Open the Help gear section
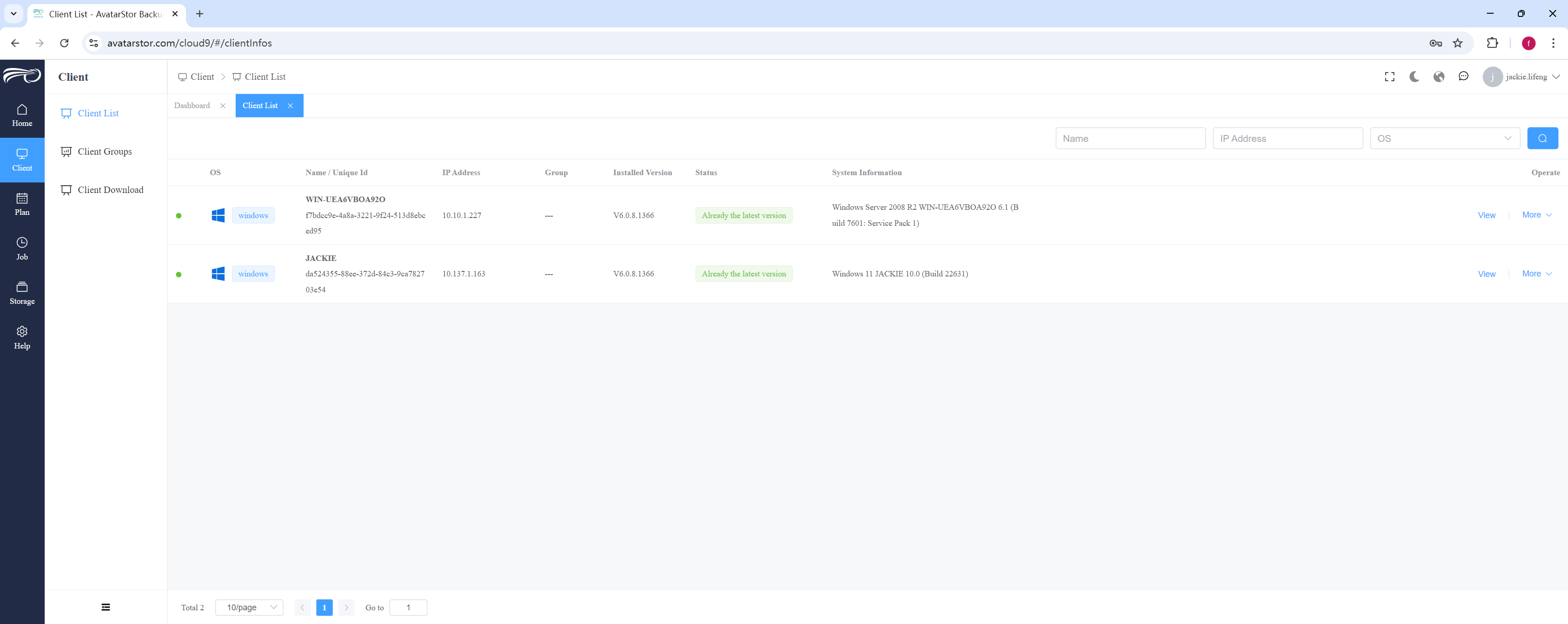The height and width of the screenshot is (624, 1568). pos(22,338)
